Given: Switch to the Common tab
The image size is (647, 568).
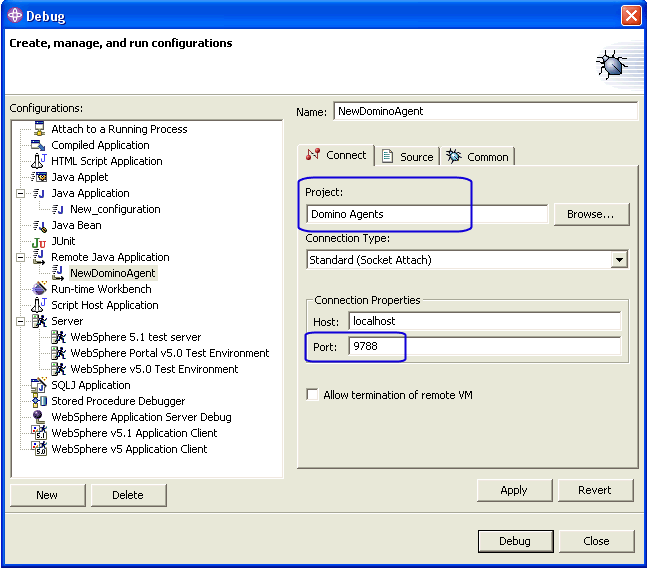Looking at the screenshot, I should (x=477, y=157).
